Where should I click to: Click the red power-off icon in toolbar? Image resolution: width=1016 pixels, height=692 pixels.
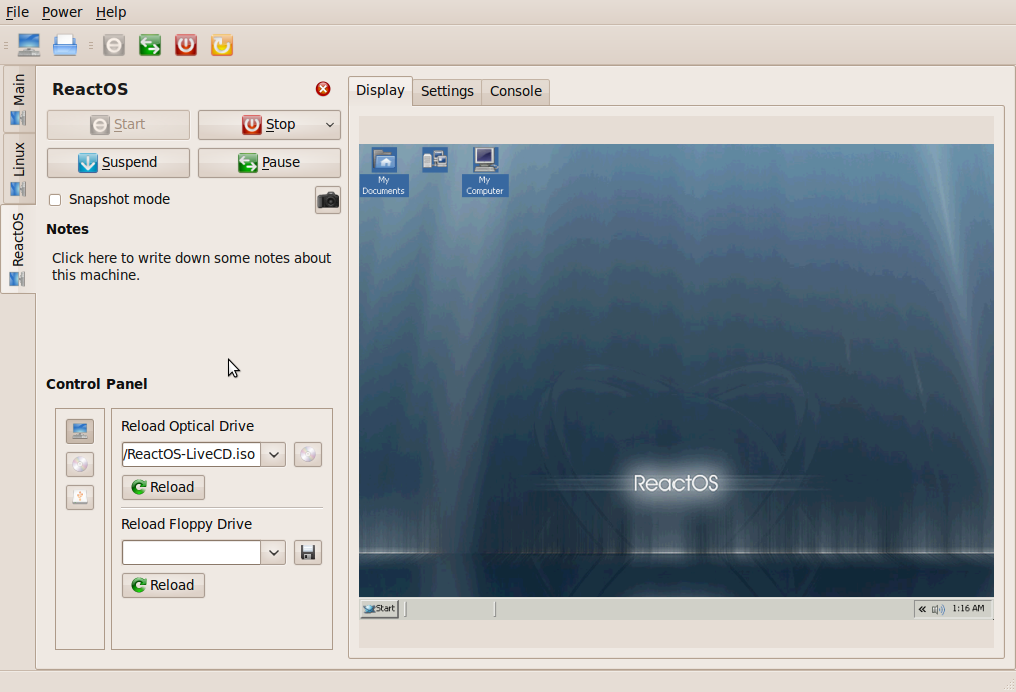[185, 45]
